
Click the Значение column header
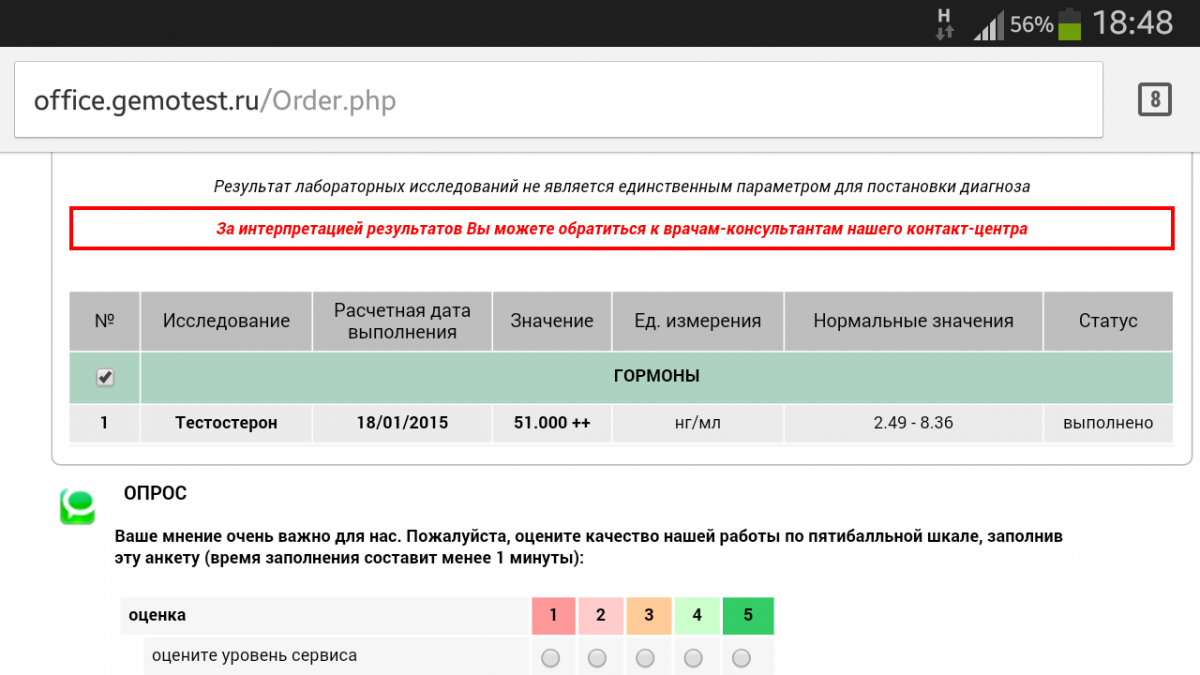click(552, 321)
